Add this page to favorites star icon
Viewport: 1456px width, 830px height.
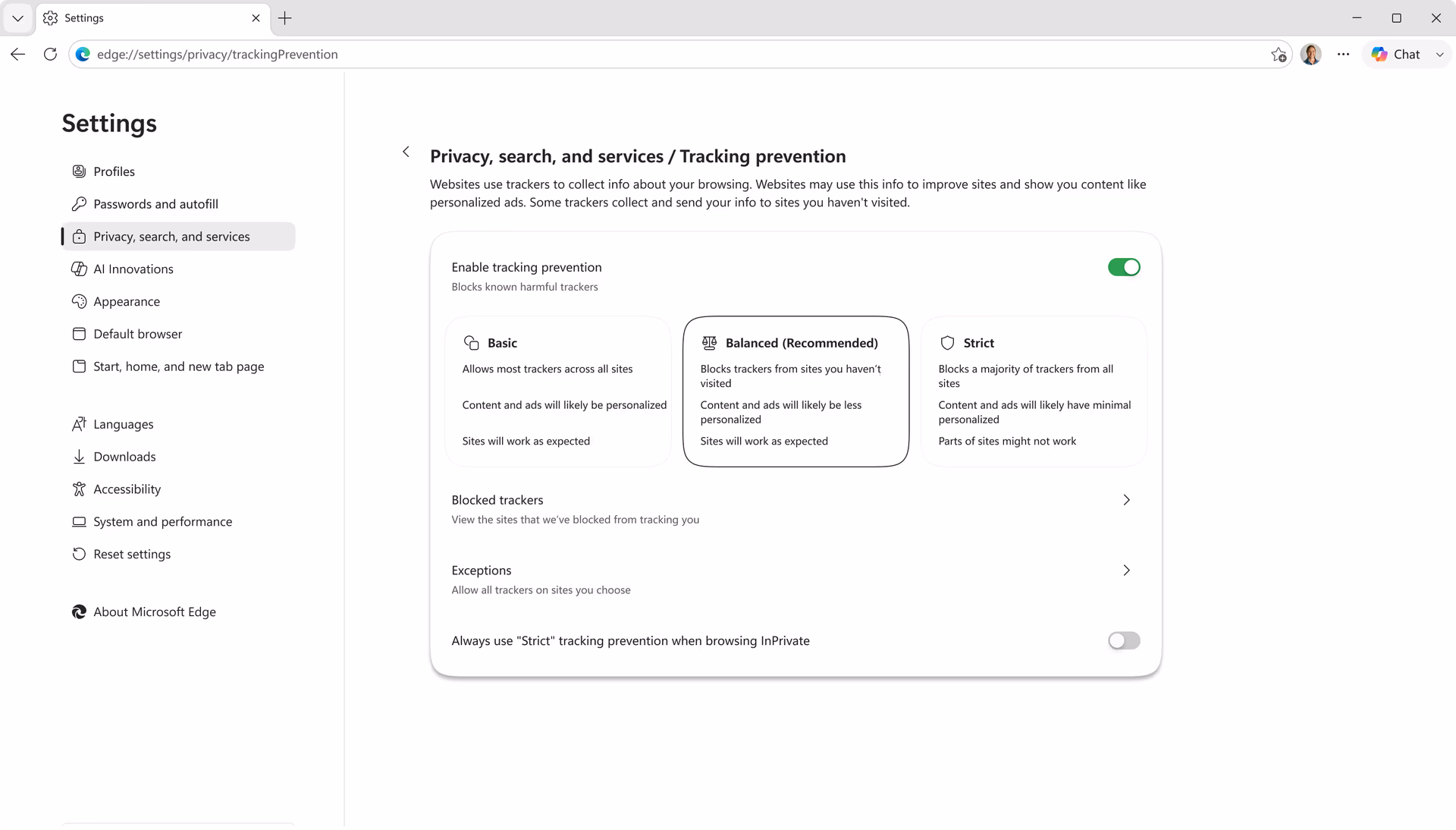tap(1279, 55)
